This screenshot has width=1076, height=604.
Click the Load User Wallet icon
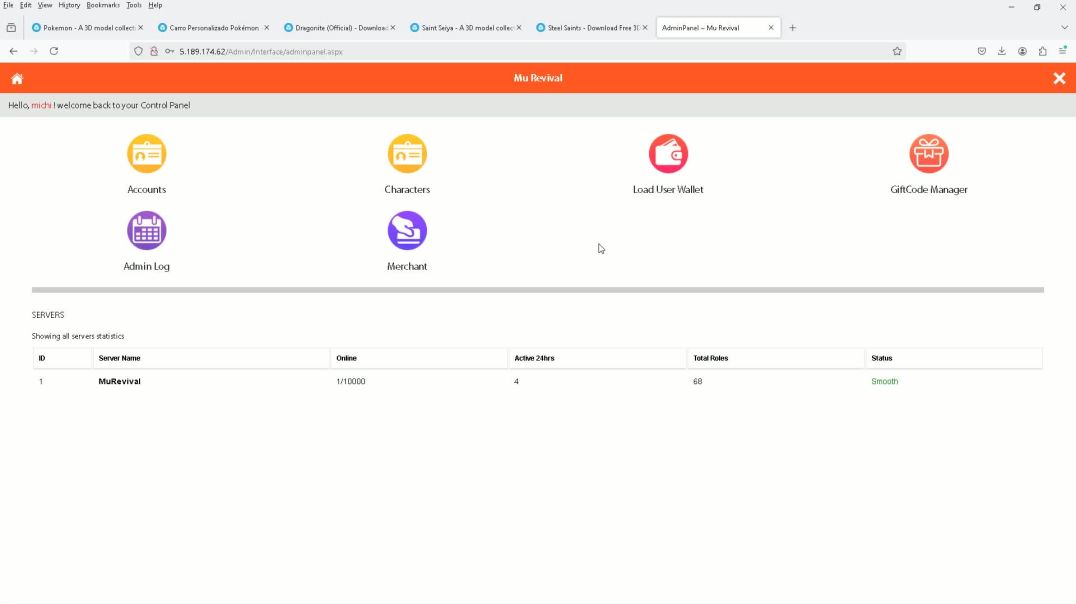pos(668,154)
